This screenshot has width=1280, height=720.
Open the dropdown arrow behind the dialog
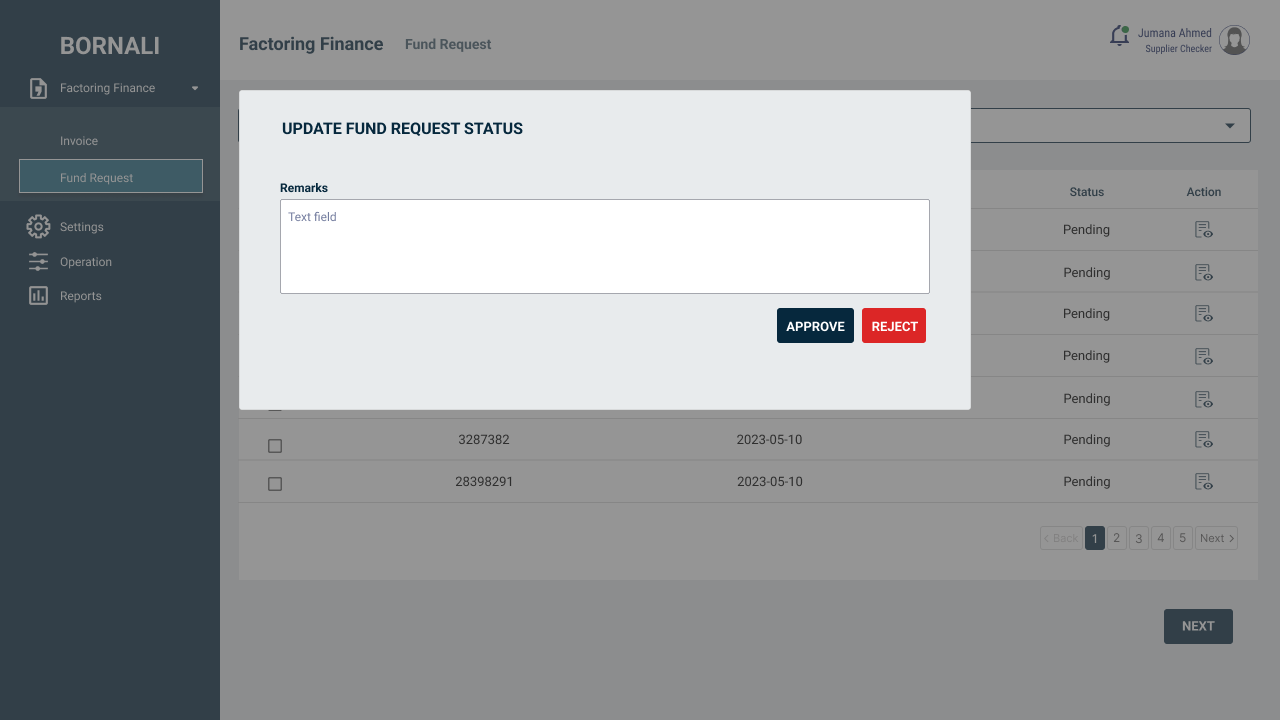click(x=1230, y=126)
